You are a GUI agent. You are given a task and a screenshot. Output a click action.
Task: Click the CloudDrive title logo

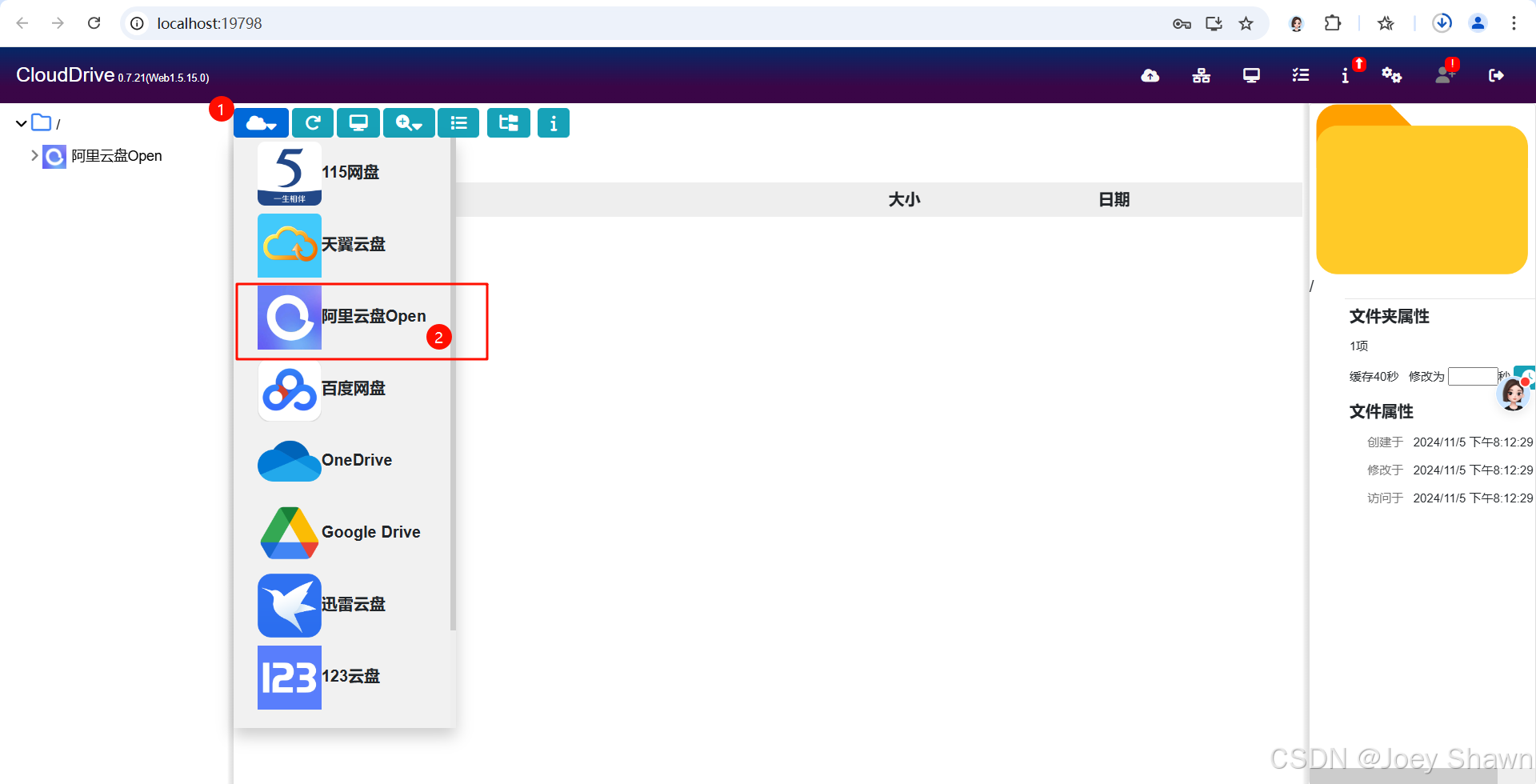66,75
